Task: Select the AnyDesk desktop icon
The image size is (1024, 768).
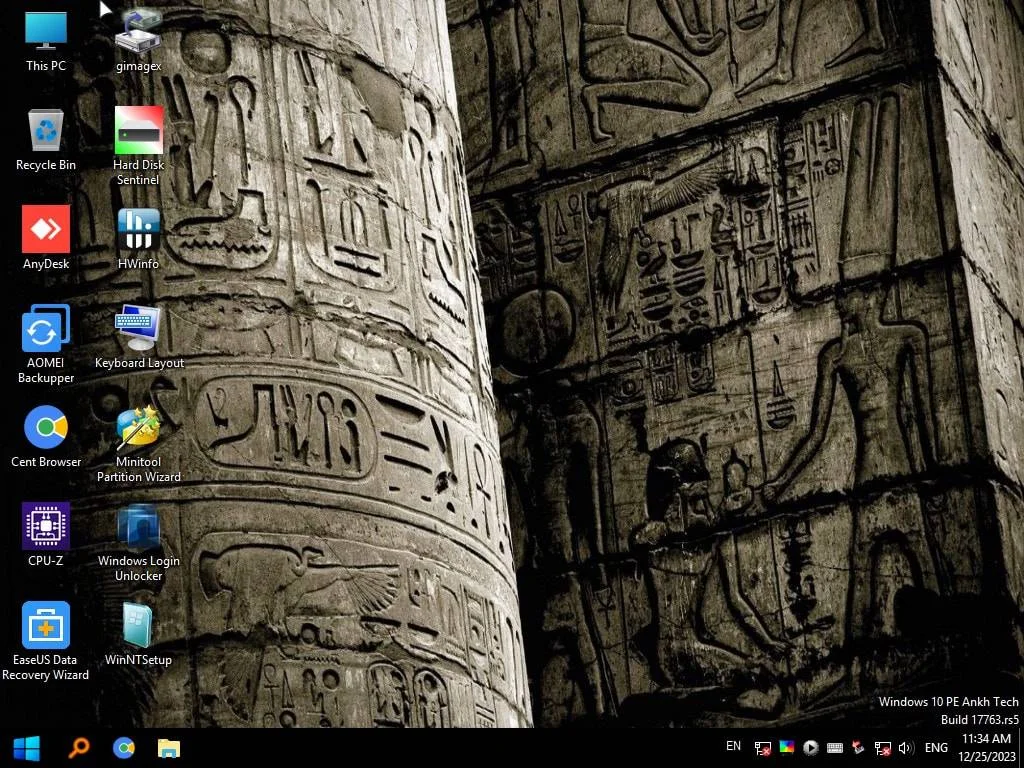Action: coord(46,238)
